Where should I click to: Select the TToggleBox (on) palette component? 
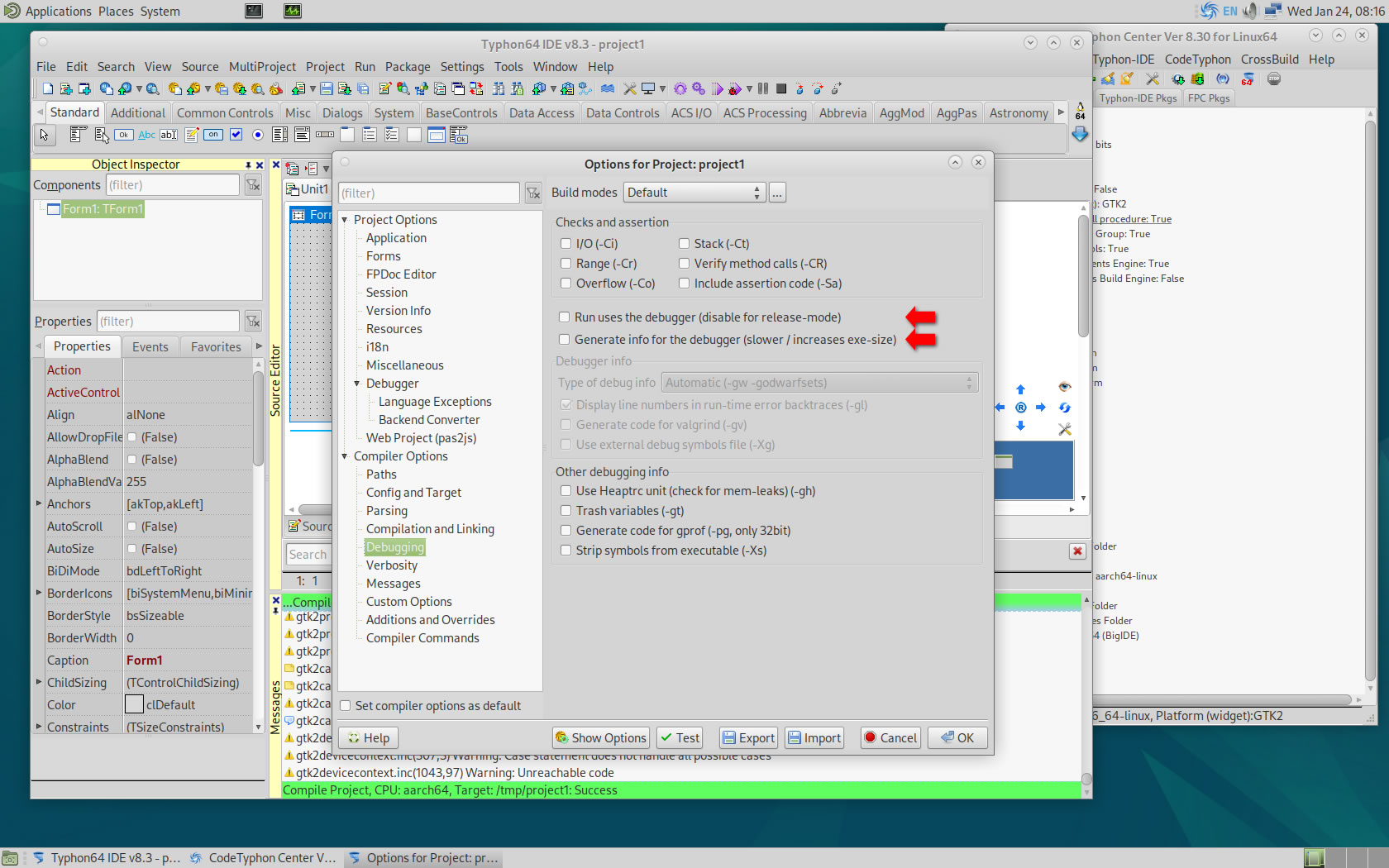213,135
